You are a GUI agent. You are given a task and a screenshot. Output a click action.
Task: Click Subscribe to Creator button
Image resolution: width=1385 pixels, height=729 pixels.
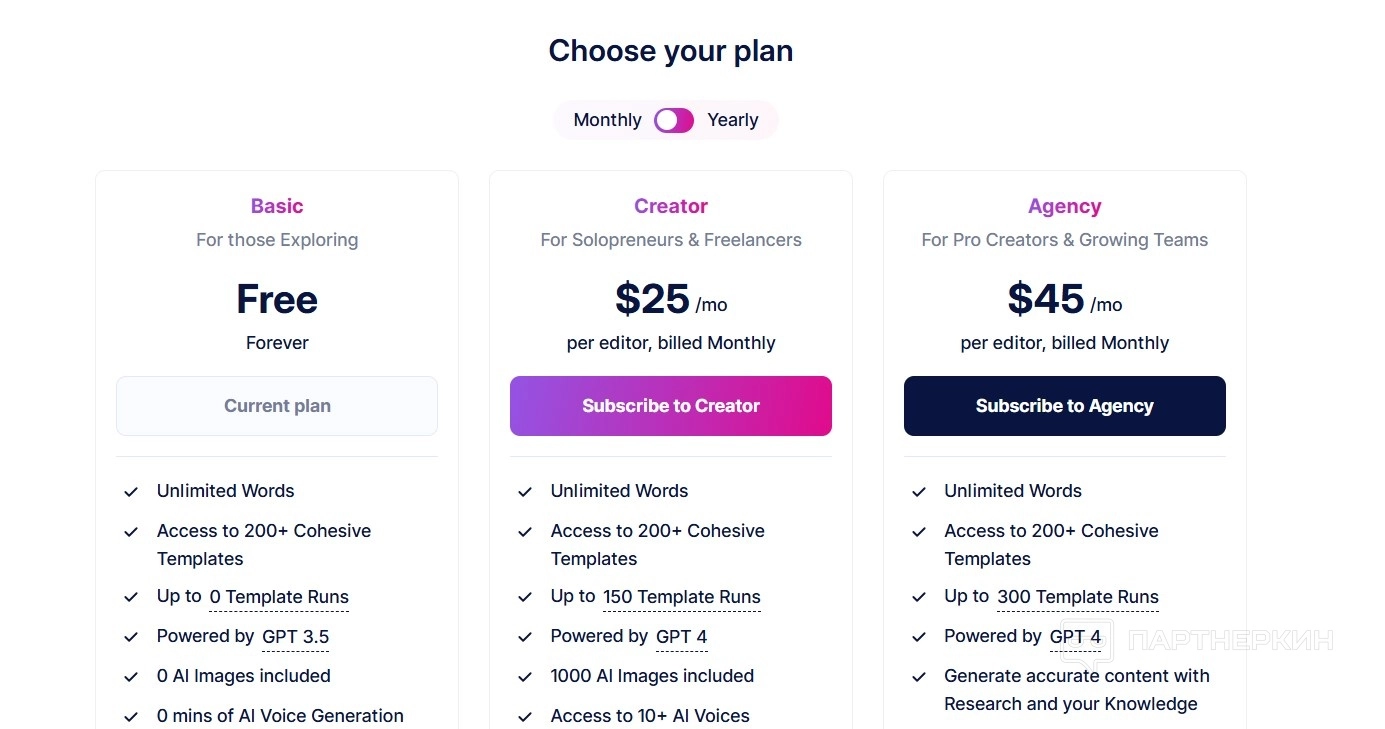tap(670, 406)
